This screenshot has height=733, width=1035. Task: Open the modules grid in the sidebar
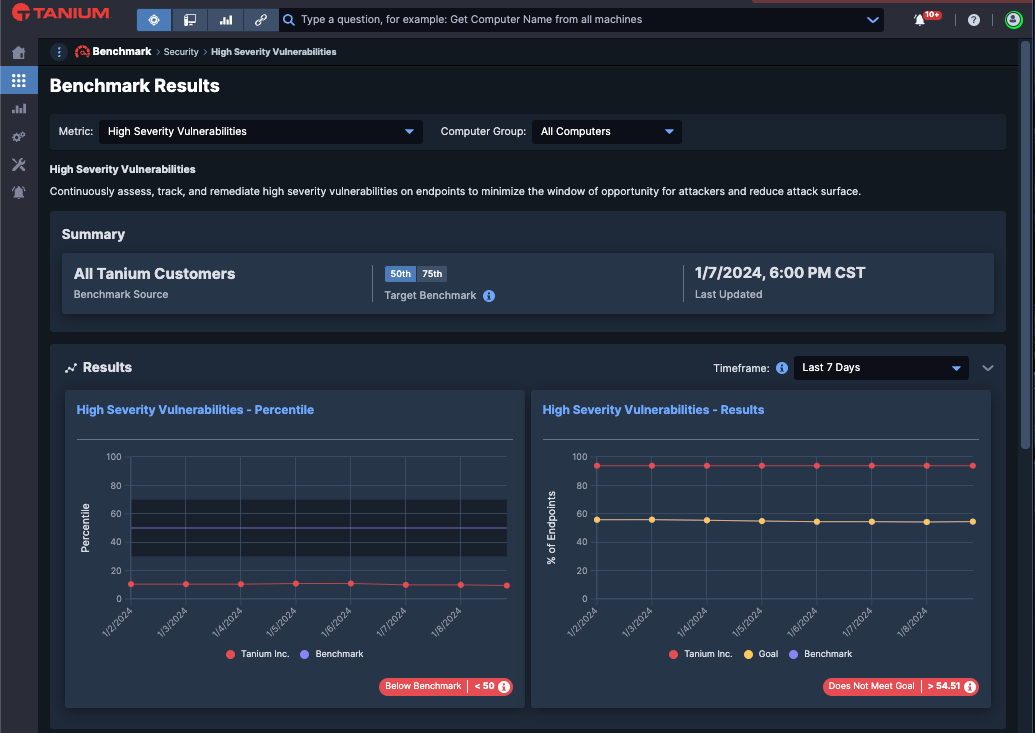tap(18, 81)
